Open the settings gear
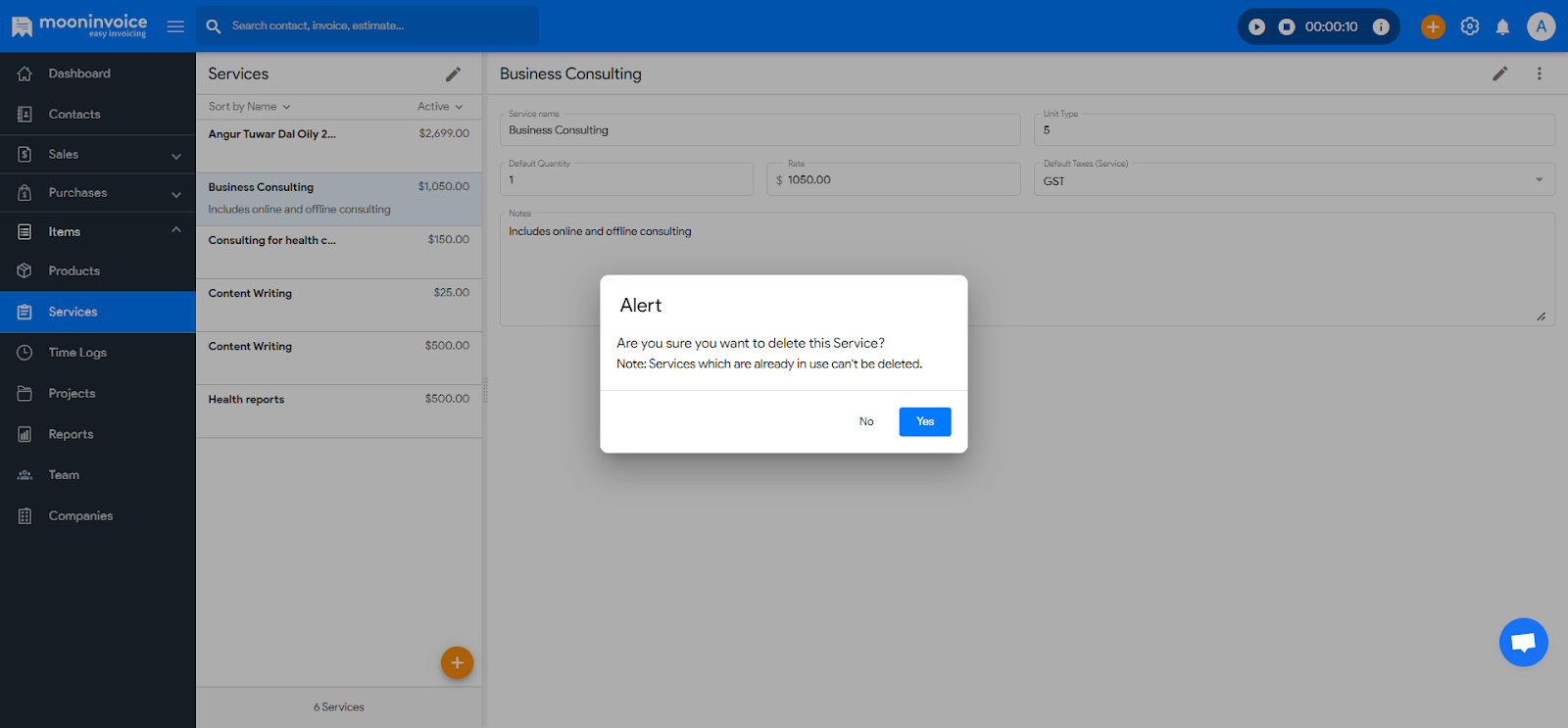 [1470, 27]
